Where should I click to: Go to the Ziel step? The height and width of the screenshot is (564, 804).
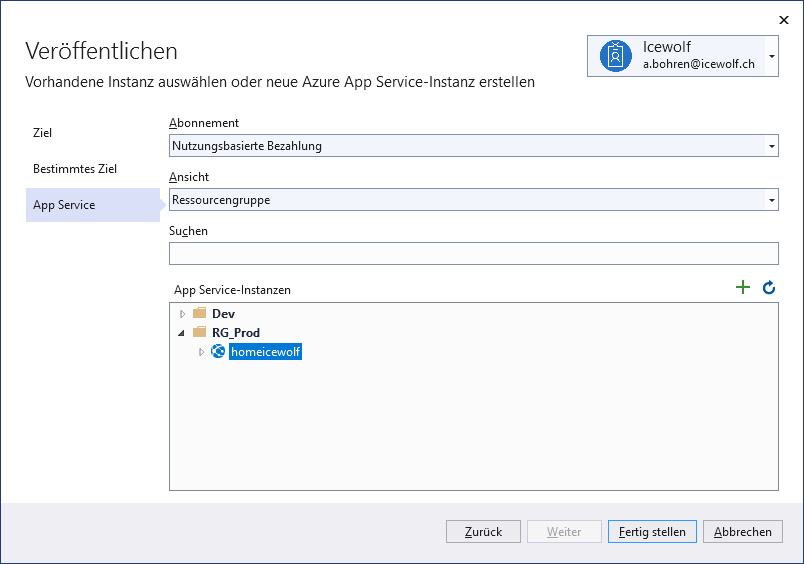[x=42, y=133]
